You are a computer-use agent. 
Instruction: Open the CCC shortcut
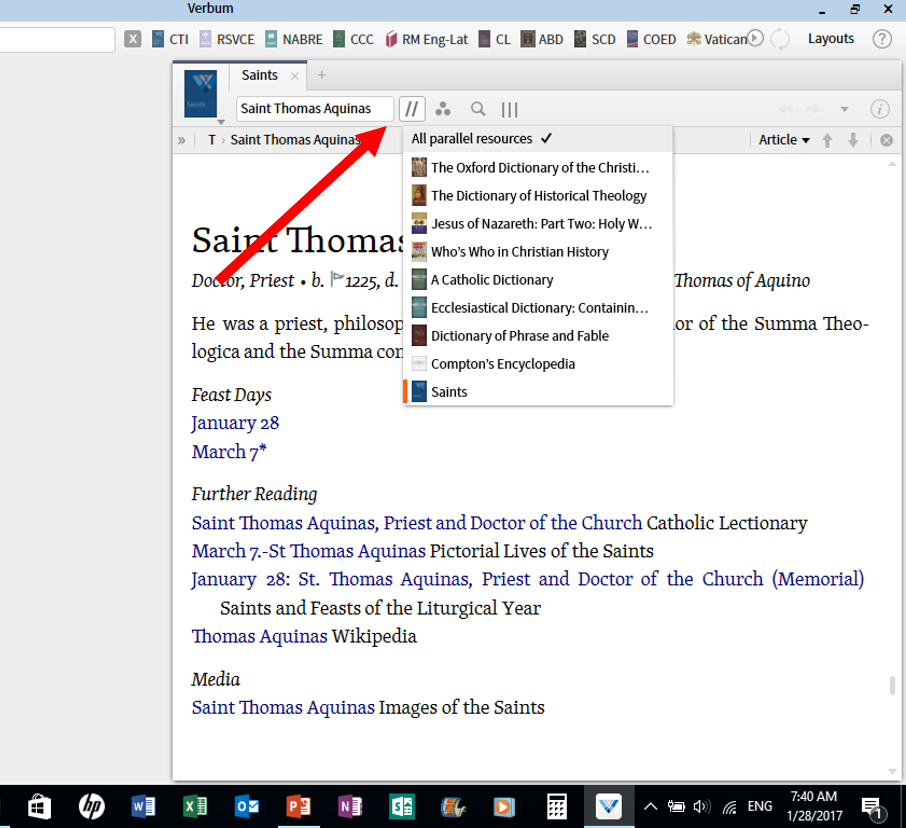[353, 39]
